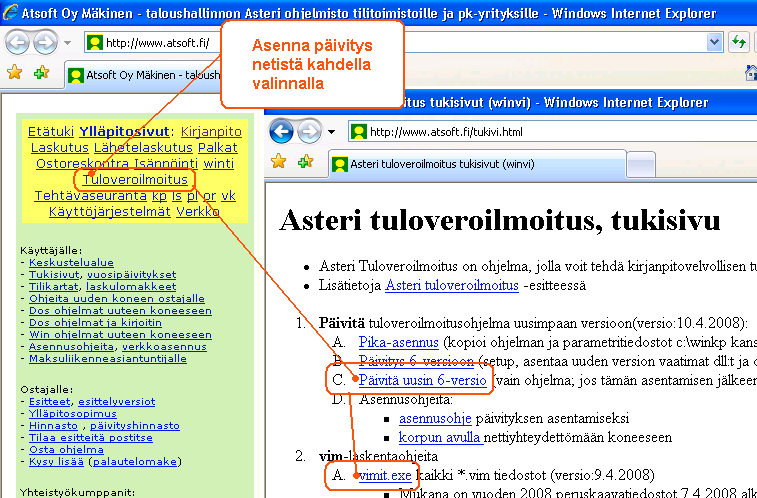
Task: Click Back button in main Atsoft window
Action: click(x=17, y=43)
